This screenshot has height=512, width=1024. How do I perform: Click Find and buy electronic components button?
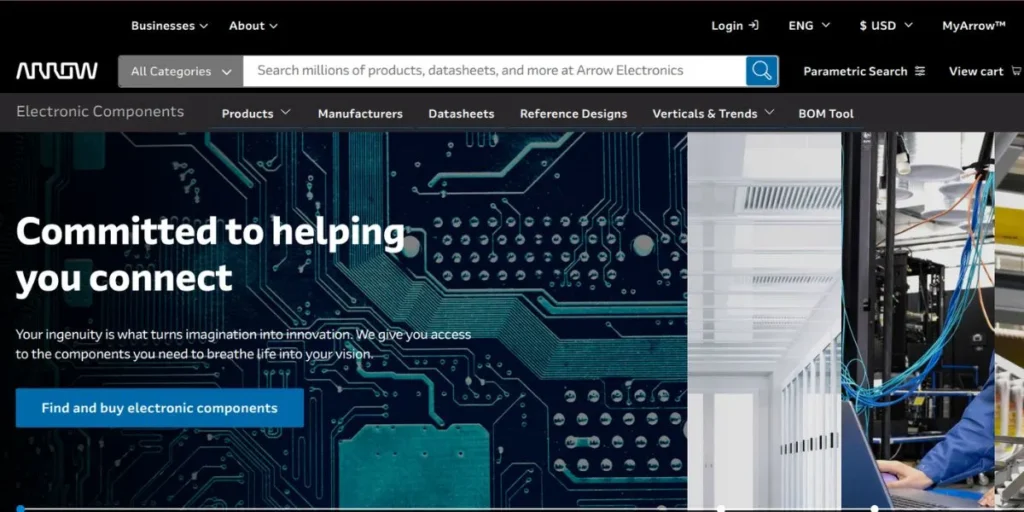[x=160, y=408]
